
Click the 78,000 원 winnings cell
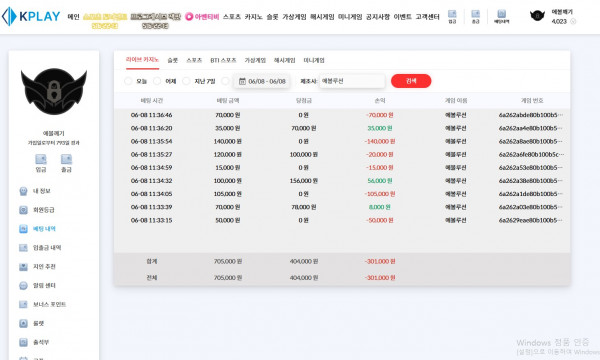304,207
